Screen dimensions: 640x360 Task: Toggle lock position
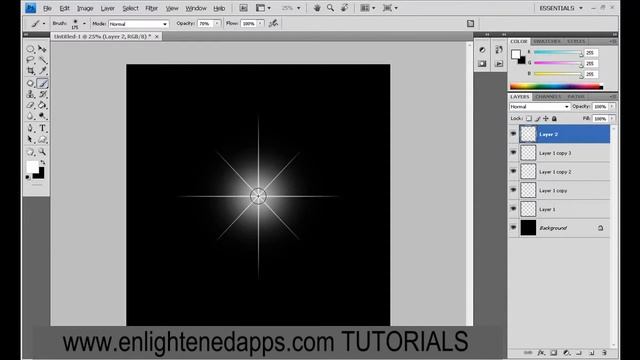coord(546,118)
